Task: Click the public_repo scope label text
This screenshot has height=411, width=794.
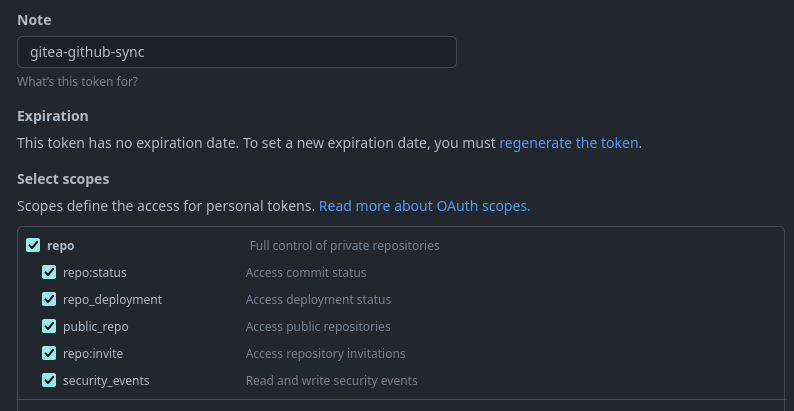Action: click(96, 326)
